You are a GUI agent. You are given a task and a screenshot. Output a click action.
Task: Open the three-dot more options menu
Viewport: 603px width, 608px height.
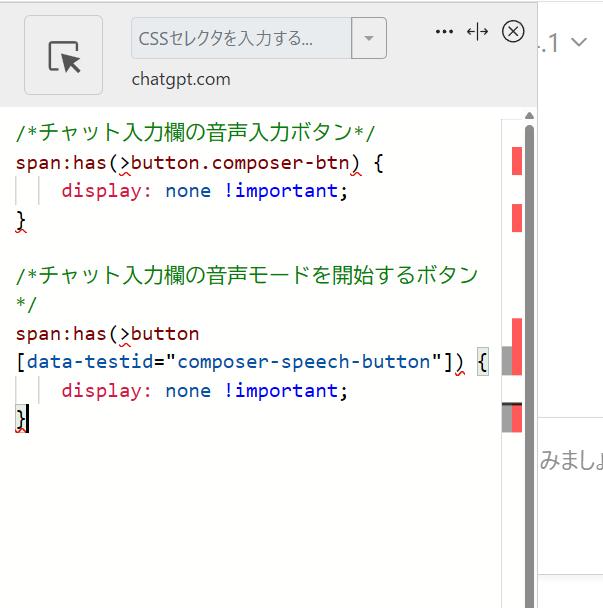point(444,31)
